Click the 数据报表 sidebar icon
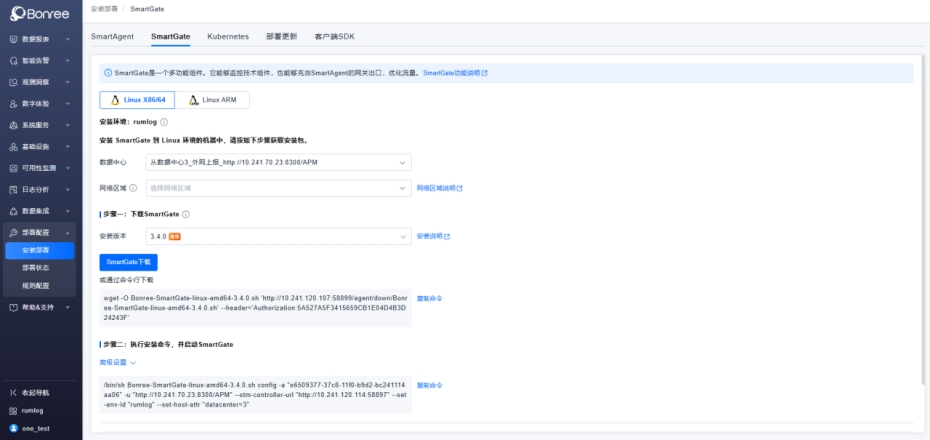Screen dimensions: 930x440 [x=14, y=39]
